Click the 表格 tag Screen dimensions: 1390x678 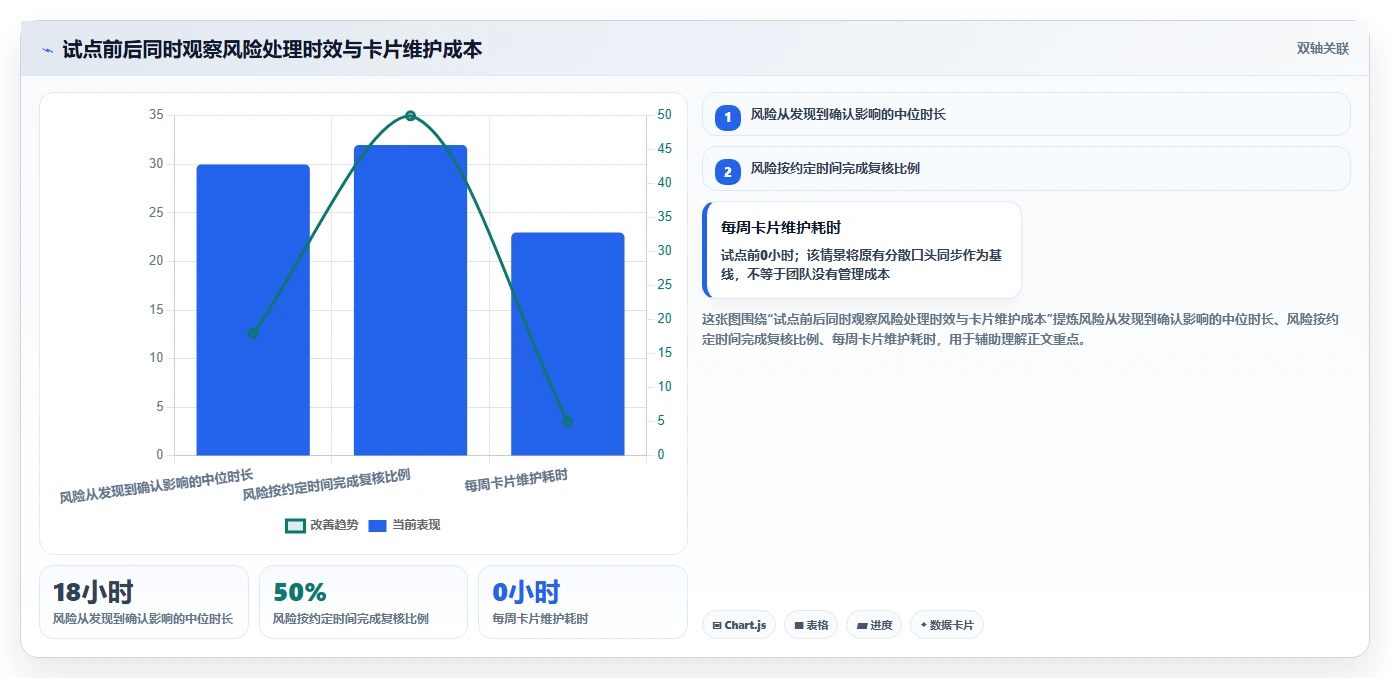coord(811,625)
